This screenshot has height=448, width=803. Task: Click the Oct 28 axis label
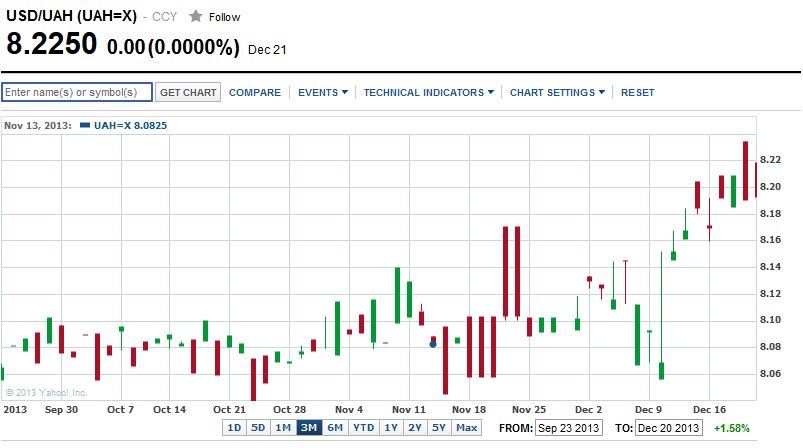pyautogui.click(x=289, y=410)
